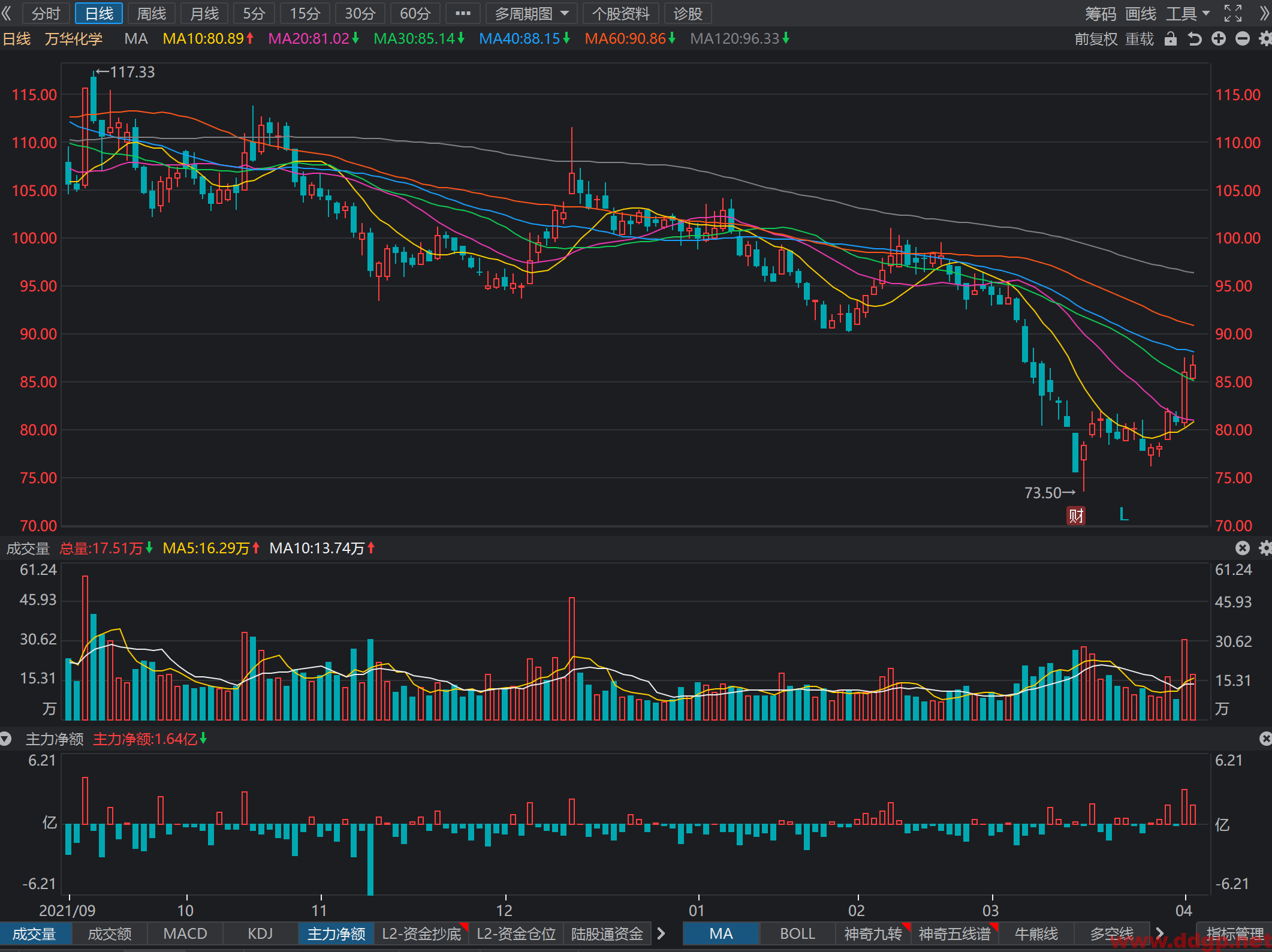Image resolution: width=1272 pixels, height=952 pixels.
Task: Click the 财 earnings marker on chart
Action: [1076, 516]
